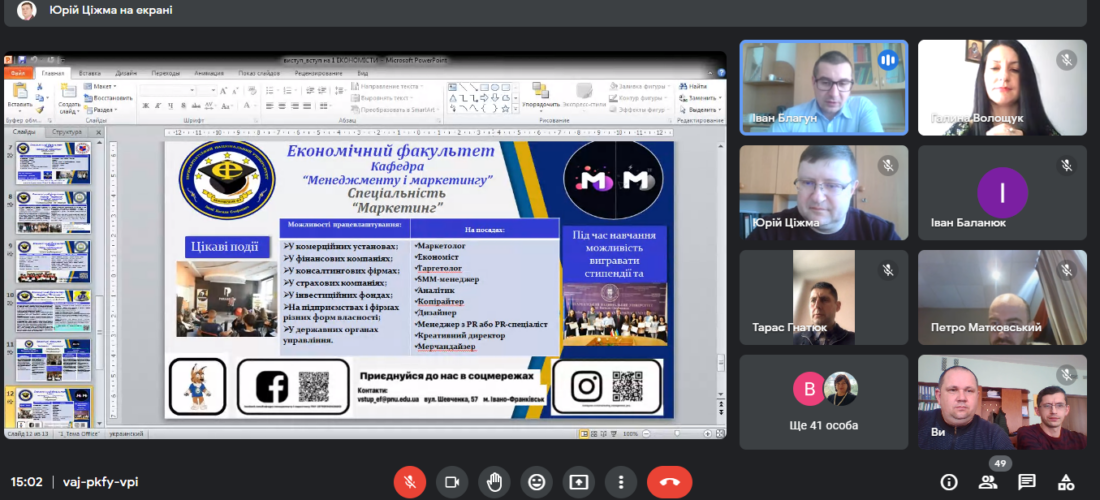The height and width of the screenshot is (500, 1100).
Task: Show the people list with 49 participants
Action: 988,482
